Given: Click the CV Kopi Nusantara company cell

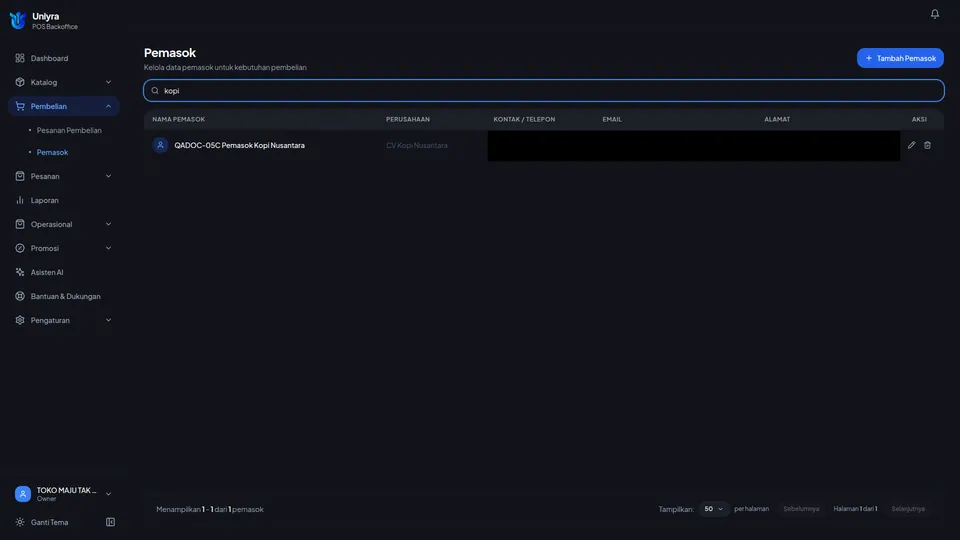Looking at the screenshot, I should (417, 145).
